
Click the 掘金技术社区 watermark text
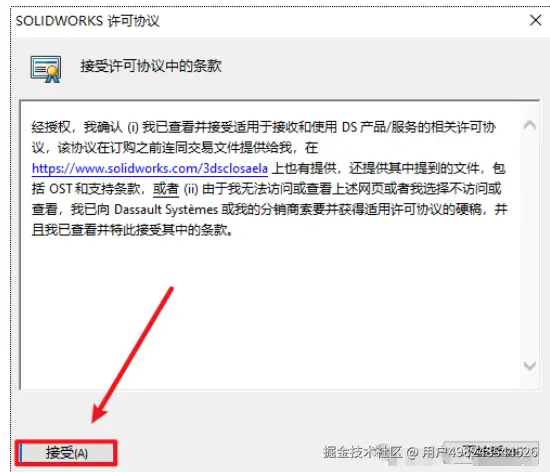pos(362,452)
